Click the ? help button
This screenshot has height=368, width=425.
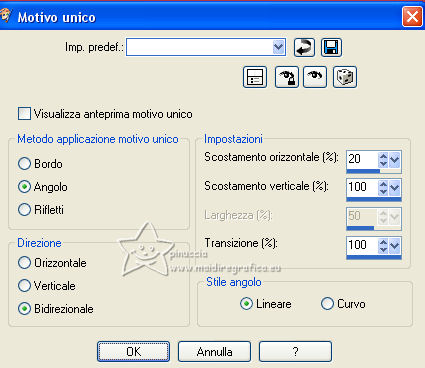click(295, 351)
